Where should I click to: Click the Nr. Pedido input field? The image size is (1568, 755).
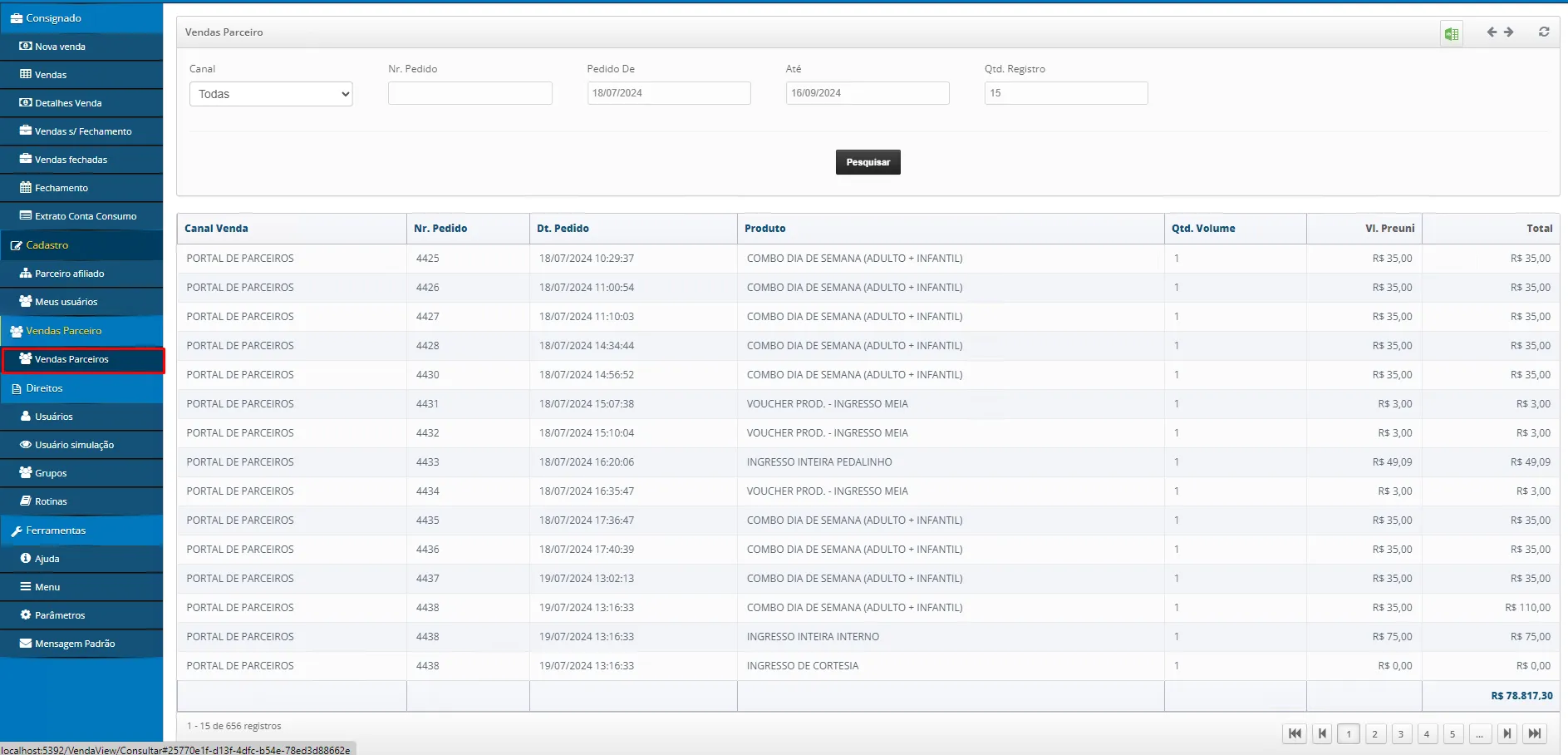(469, 93)
